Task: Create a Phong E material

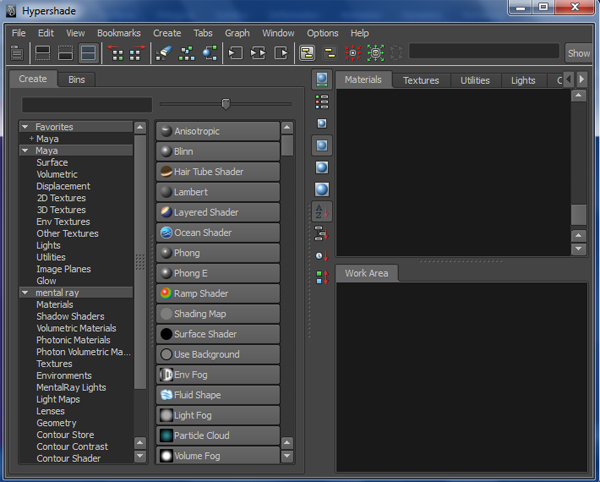Action: tap(218, 273)
